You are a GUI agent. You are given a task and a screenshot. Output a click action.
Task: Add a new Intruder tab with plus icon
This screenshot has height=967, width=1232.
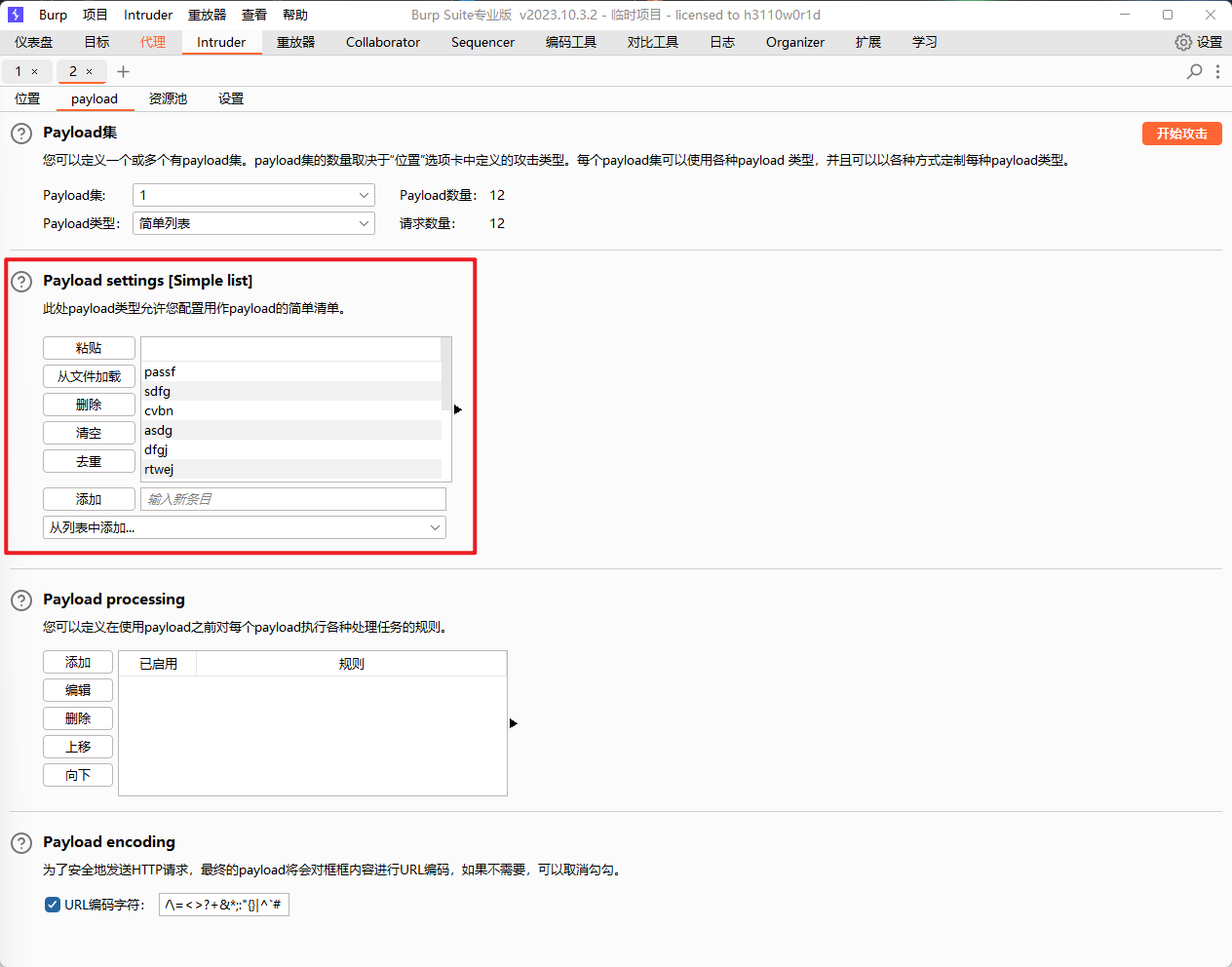[123, 71]
